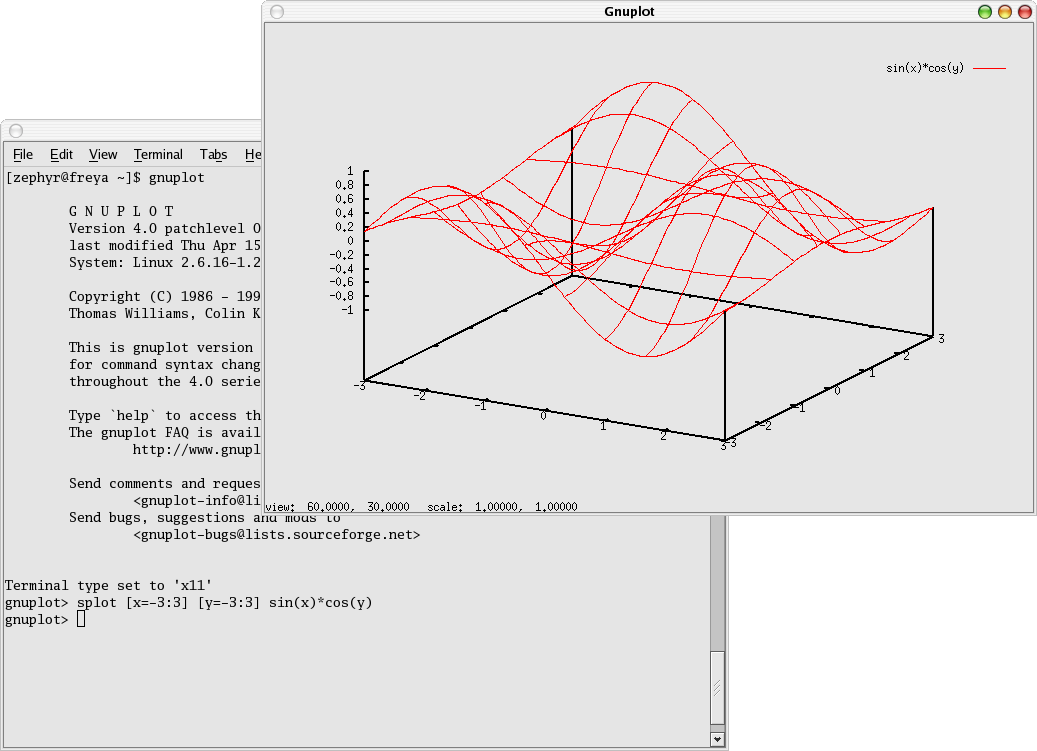Click the Thomas Williams, Colin line
Viewport: 1037px width, 751px height.
[165, 314]
